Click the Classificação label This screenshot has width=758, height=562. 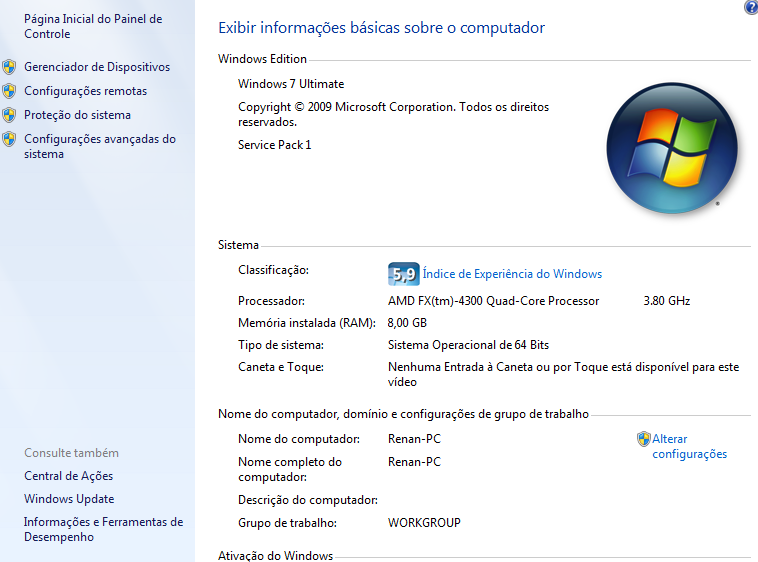pyautogui.click(x=273, y=270)
